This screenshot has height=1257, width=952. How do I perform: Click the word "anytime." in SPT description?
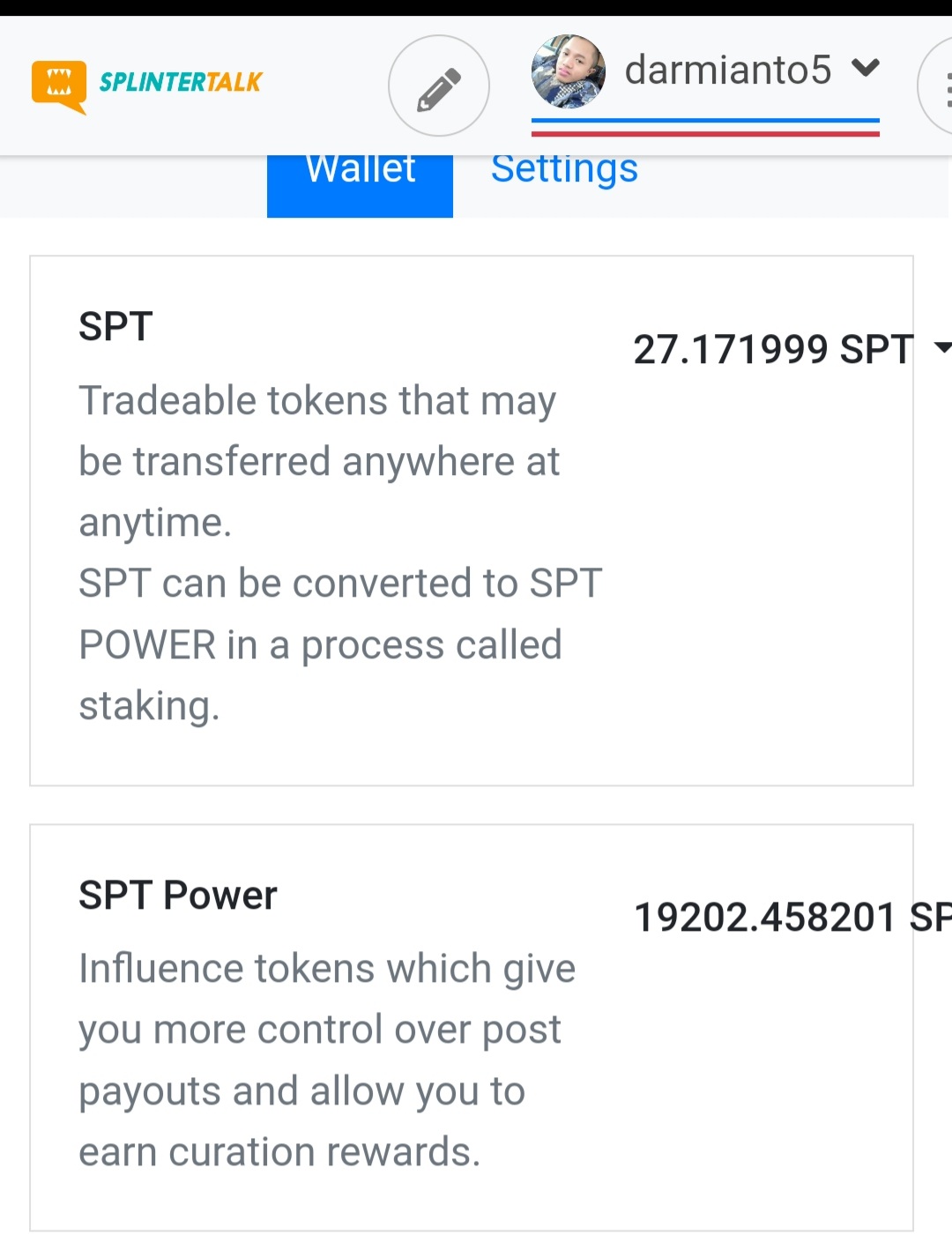point(155,523)
